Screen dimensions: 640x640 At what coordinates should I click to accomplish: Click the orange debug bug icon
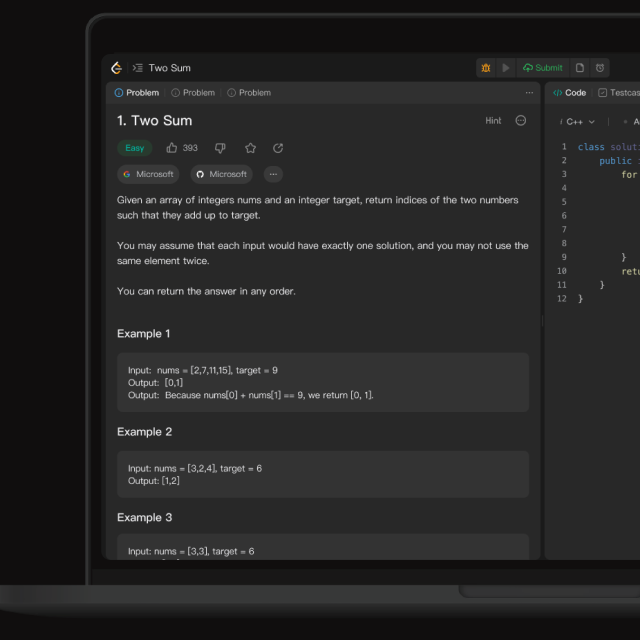point(486,68)
